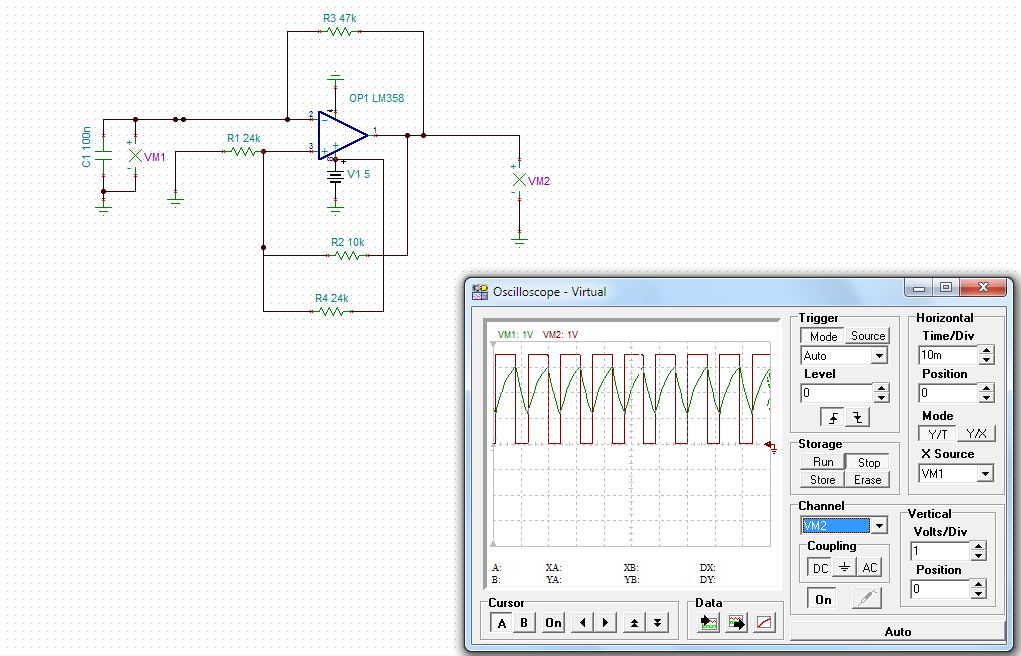Viewport: 1021px width, 656px height.
Task: Toggle cursor On button
Action: 553,623
